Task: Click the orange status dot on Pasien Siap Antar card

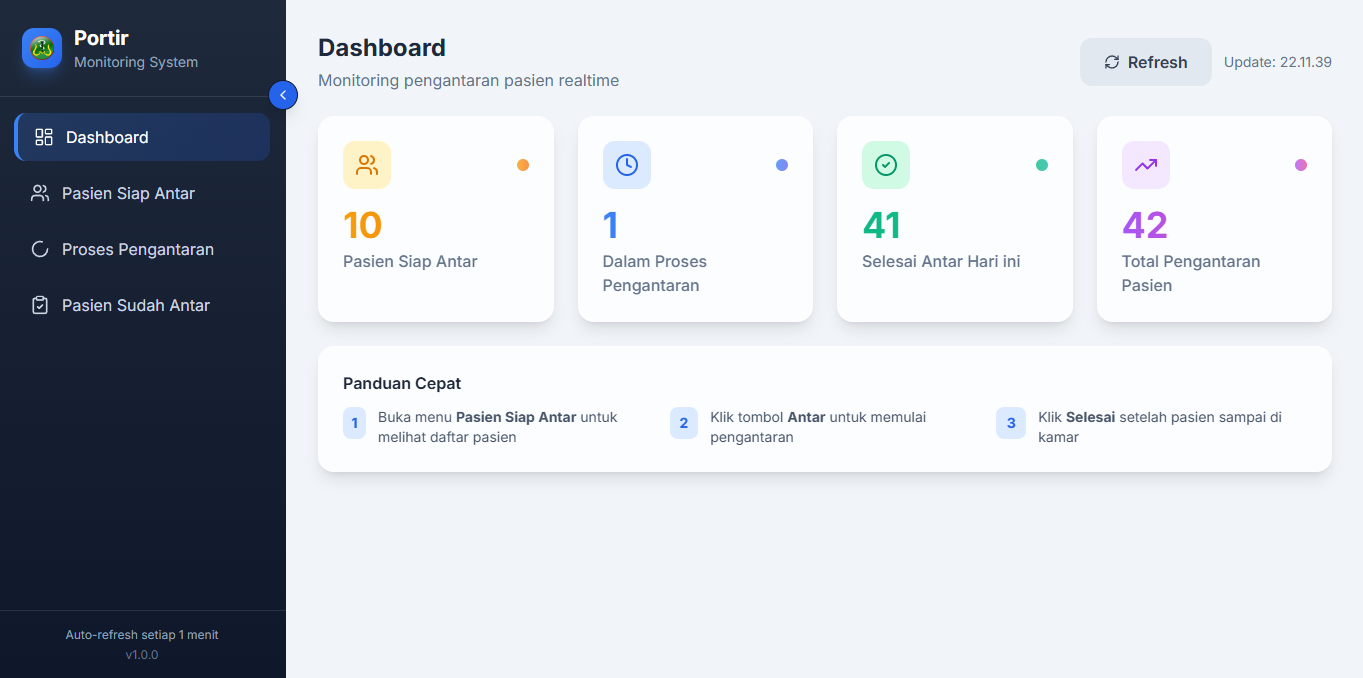Action: 523,165
